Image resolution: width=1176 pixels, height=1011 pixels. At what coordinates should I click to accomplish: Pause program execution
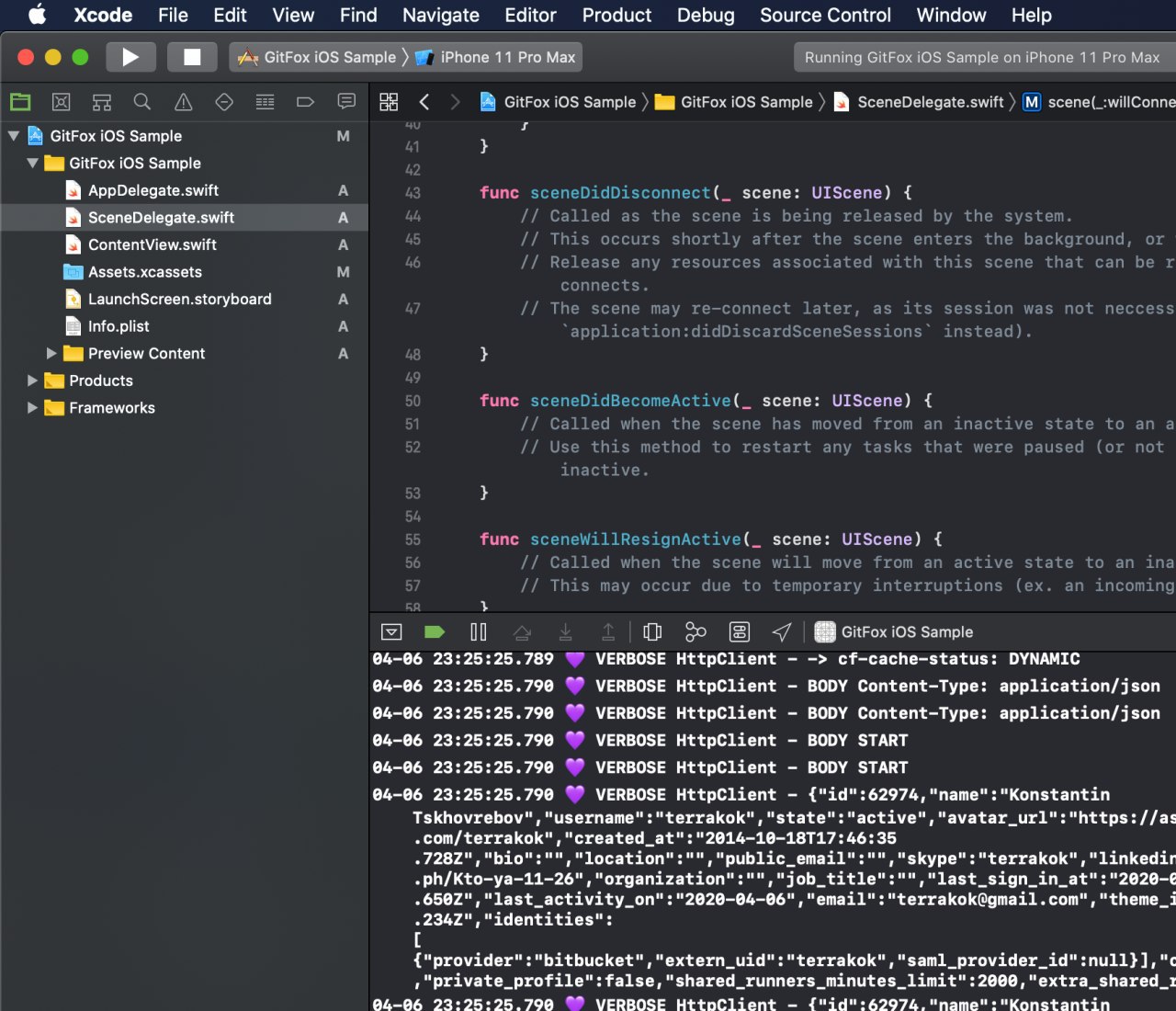click(x=478, y=632)
